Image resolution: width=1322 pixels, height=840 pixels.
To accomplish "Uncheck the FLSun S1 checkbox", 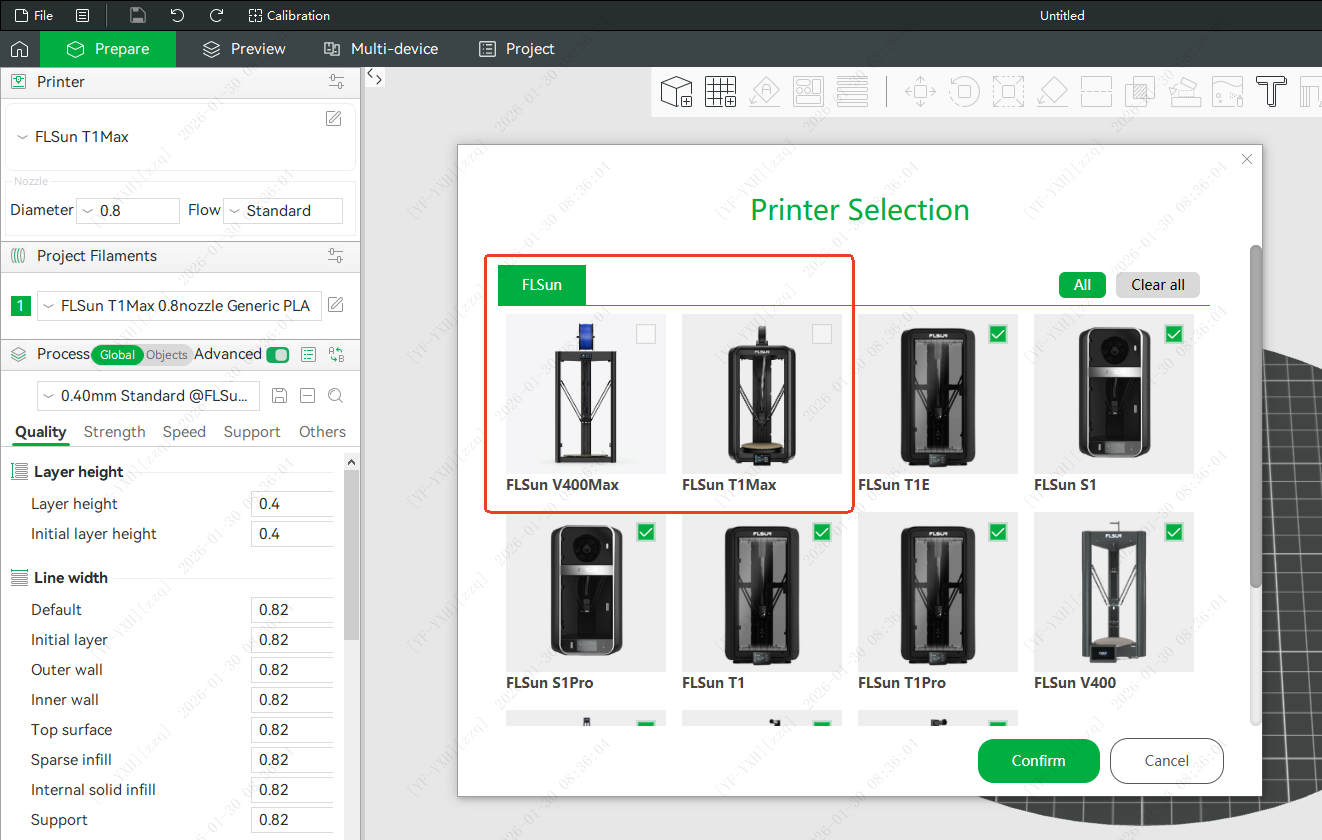I will 1174,334.
